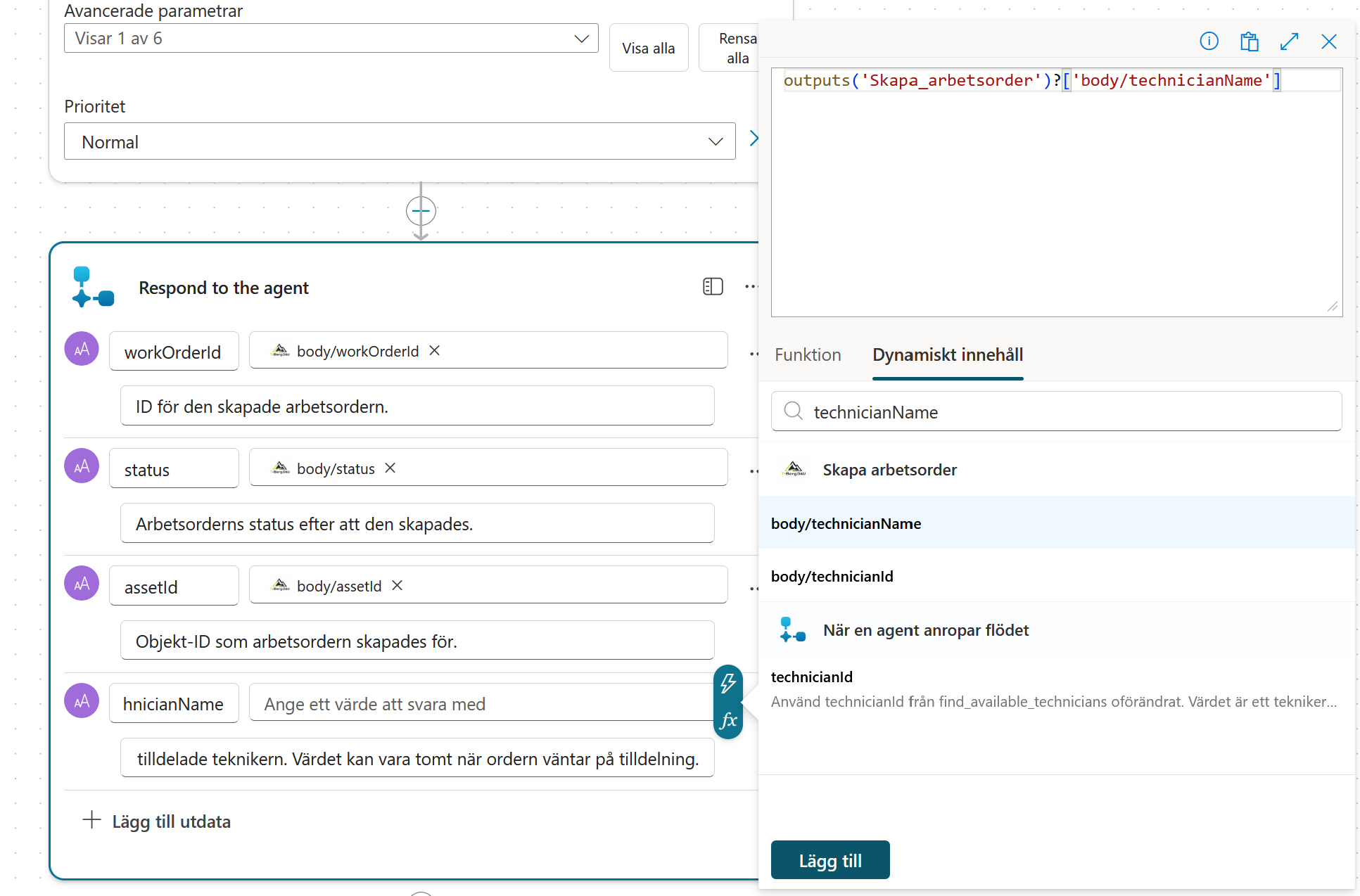Click the paste clipboard icon
1360x896 pixels.
[x=1249, y=41]
